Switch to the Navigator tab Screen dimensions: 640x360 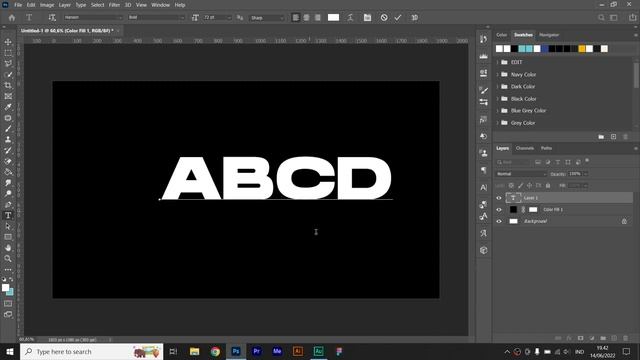549,35
